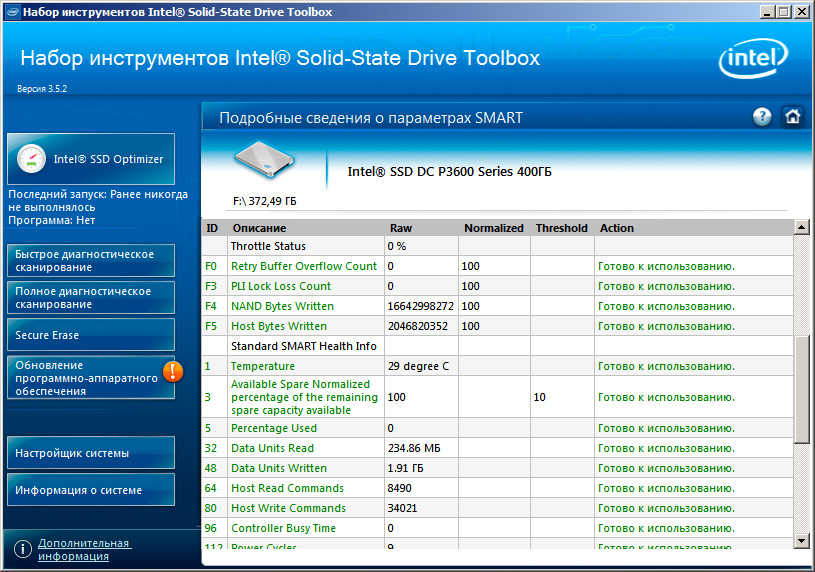Select PLI Lock Loss Count row
This screenshot has width=815, height=572.
497,286
